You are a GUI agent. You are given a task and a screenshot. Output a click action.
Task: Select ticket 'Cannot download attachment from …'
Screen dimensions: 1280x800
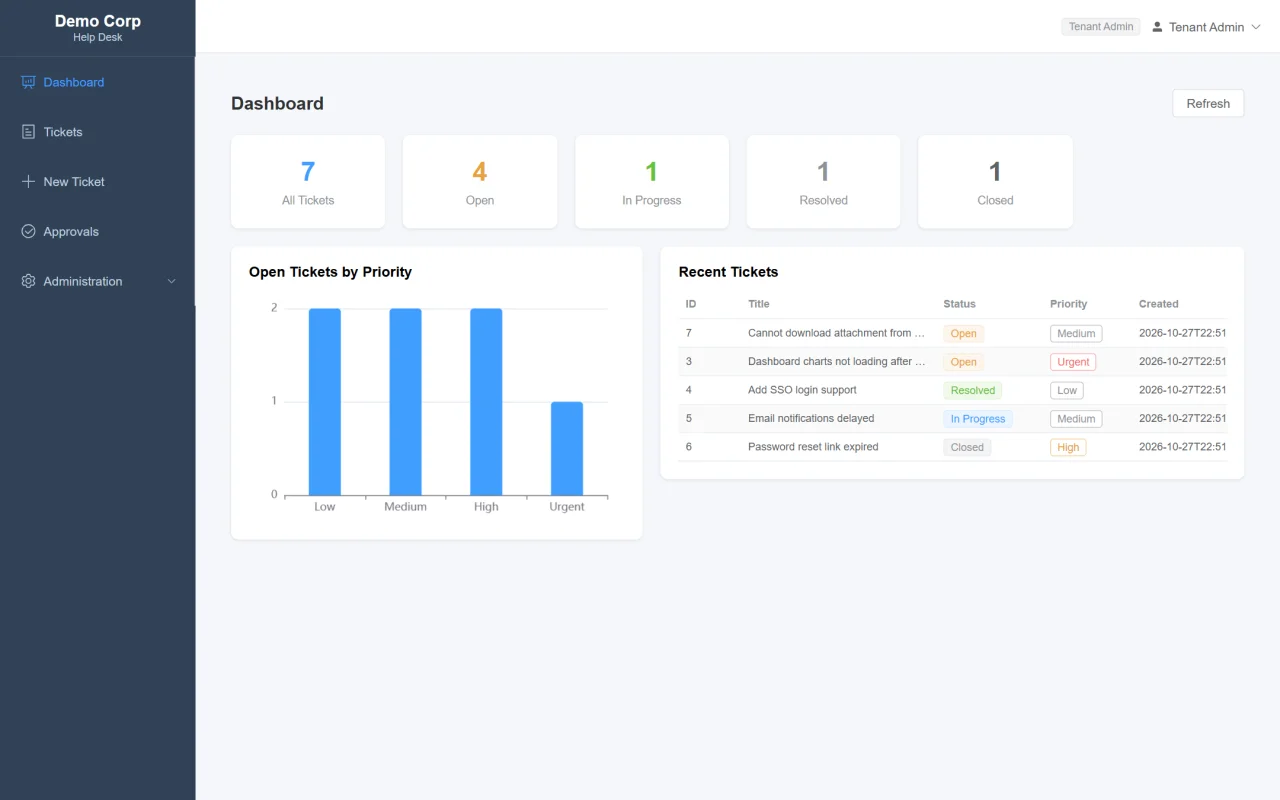[x=836, y=333]
